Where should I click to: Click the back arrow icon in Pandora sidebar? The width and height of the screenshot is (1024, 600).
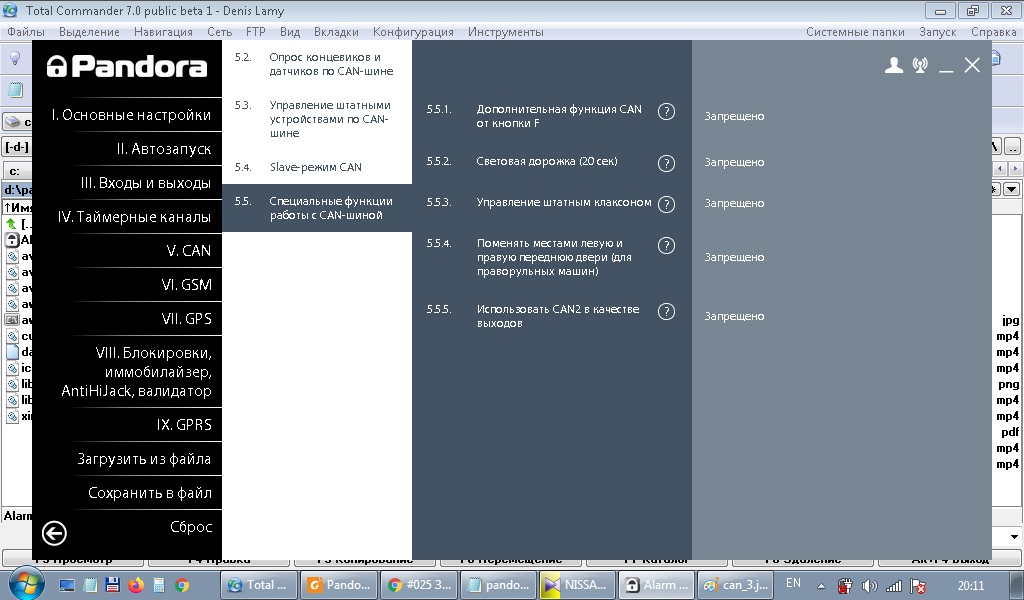[54, 533]
